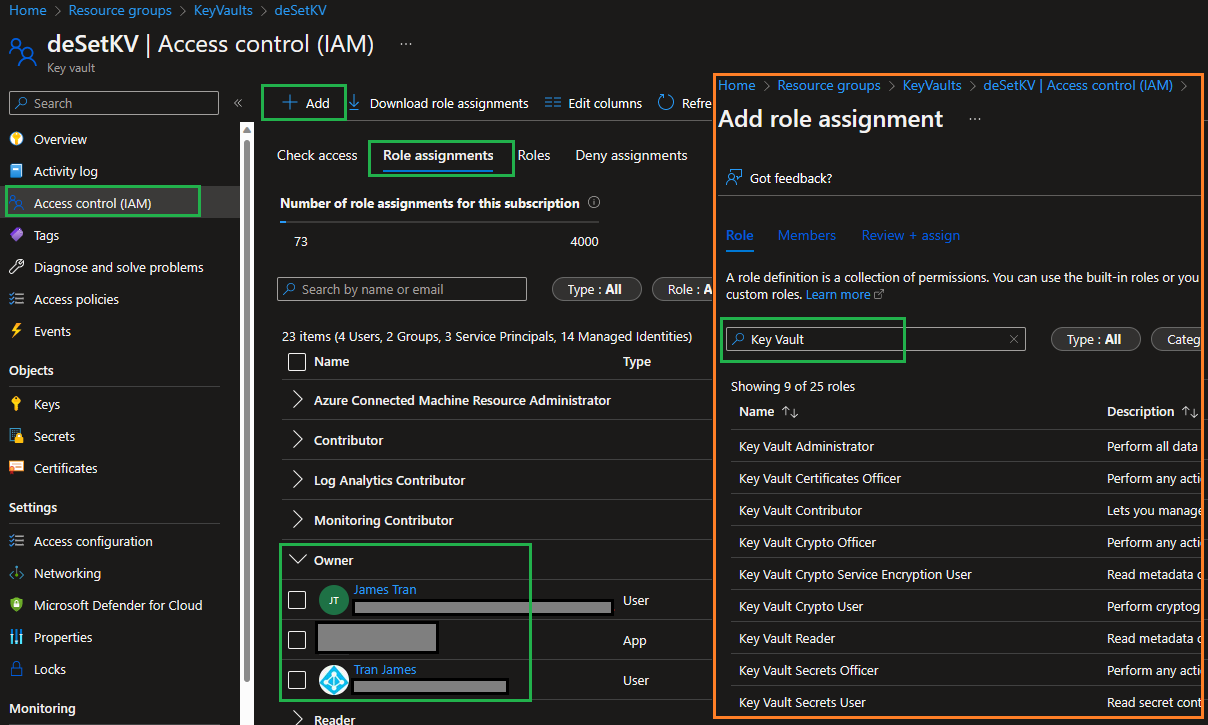Open Properties under Settings
1208x725 pixels.
point(63,637)
